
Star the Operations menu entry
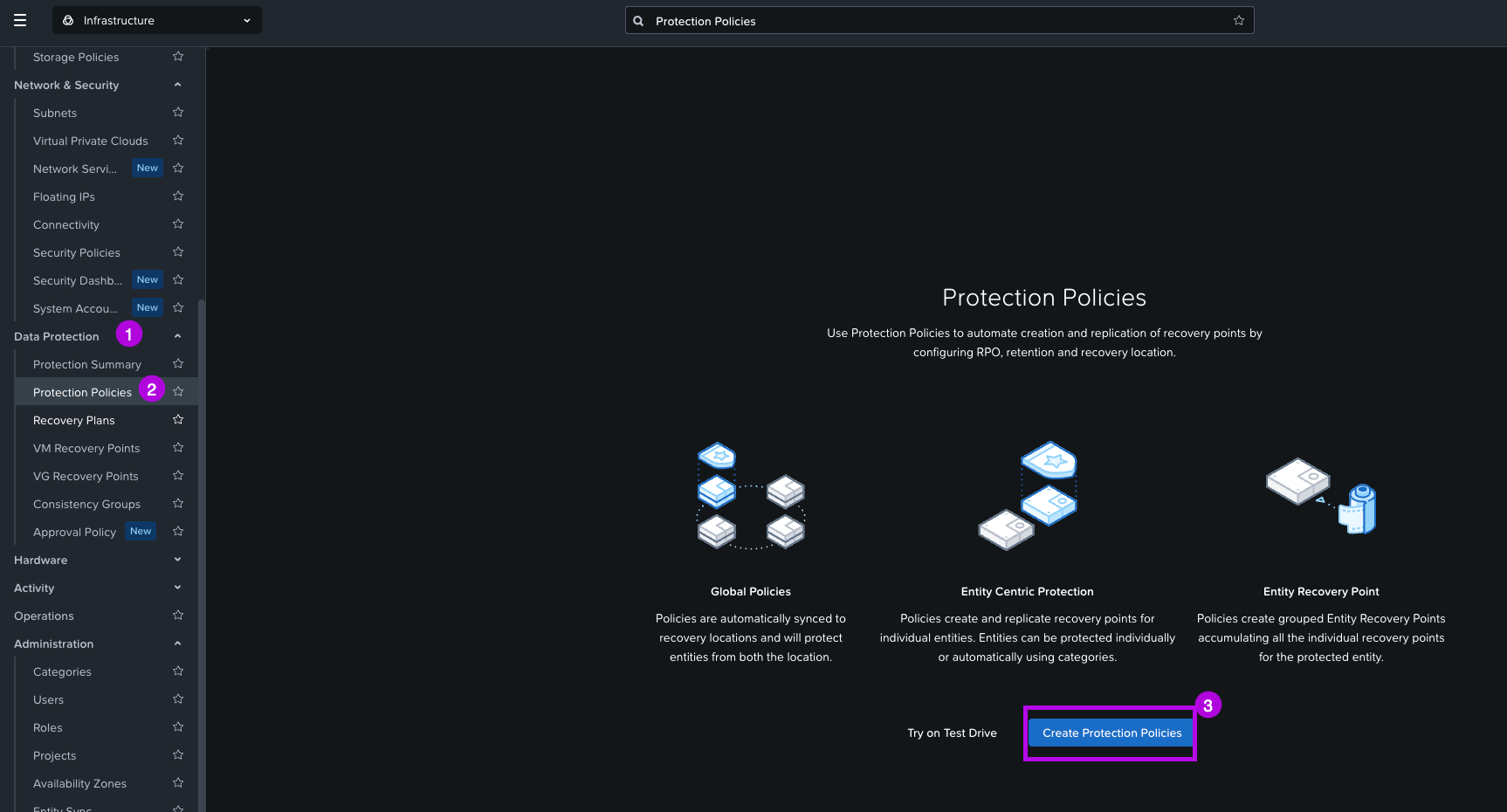point(178,616)
